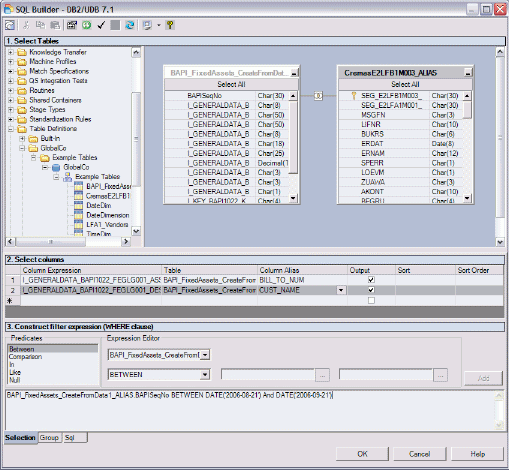Click the Knowledge Transfer folder icon
Image resolution: width=509 pixels, height=470 pixels.
(22, 52)
